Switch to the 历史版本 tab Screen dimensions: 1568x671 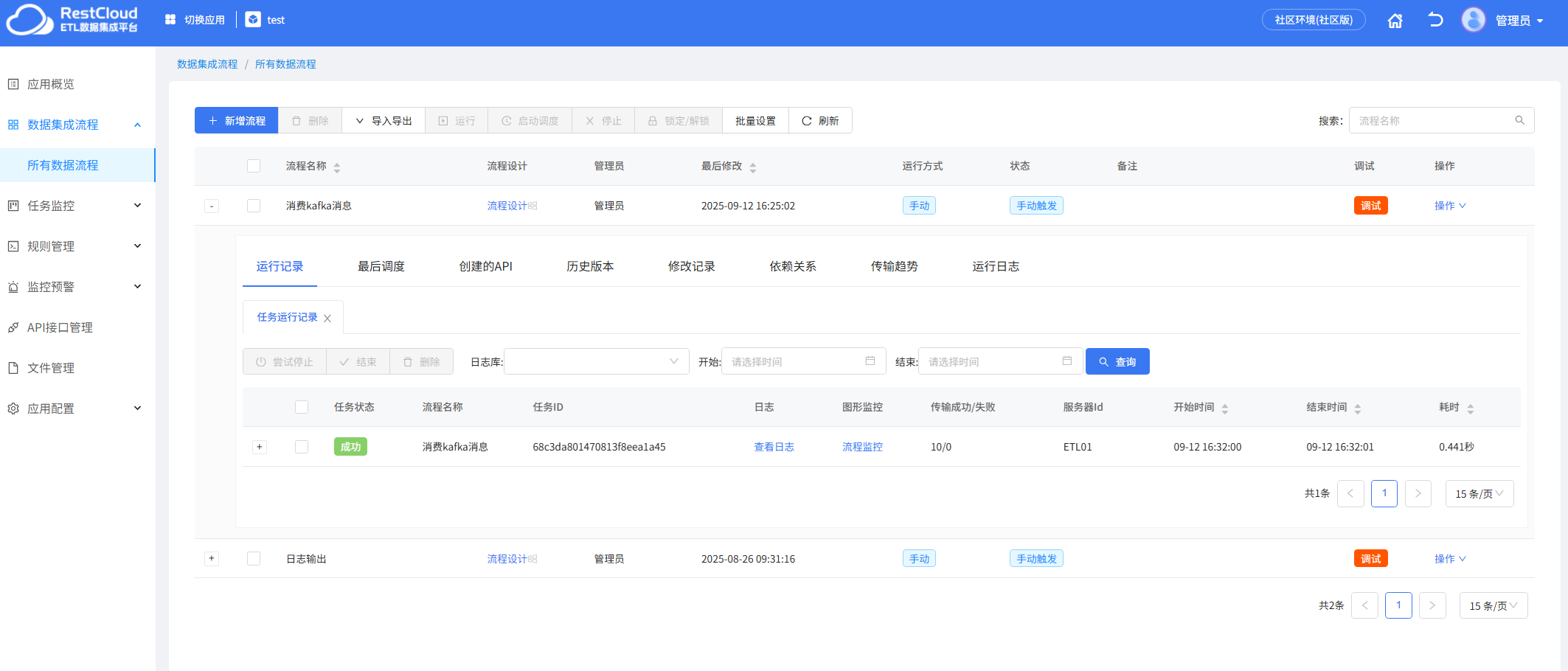590,266
